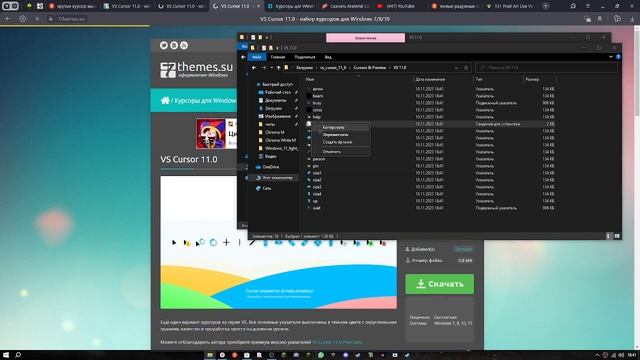
Task: Select vs_cursor_11_0 in the breadcrumb path
Action: [333, 68]
